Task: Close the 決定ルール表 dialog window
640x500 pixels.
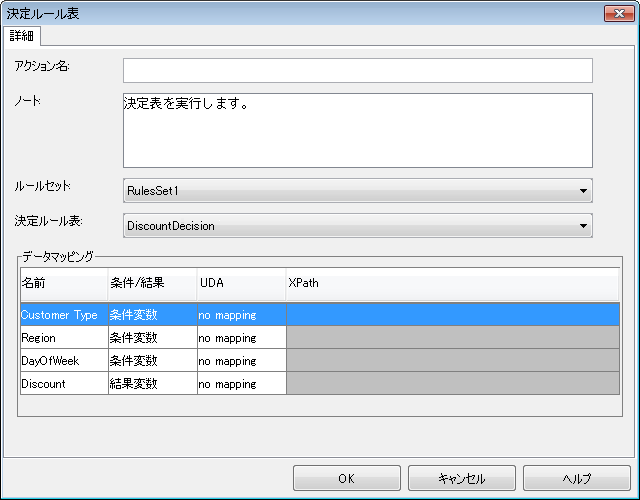Action: 619,13
